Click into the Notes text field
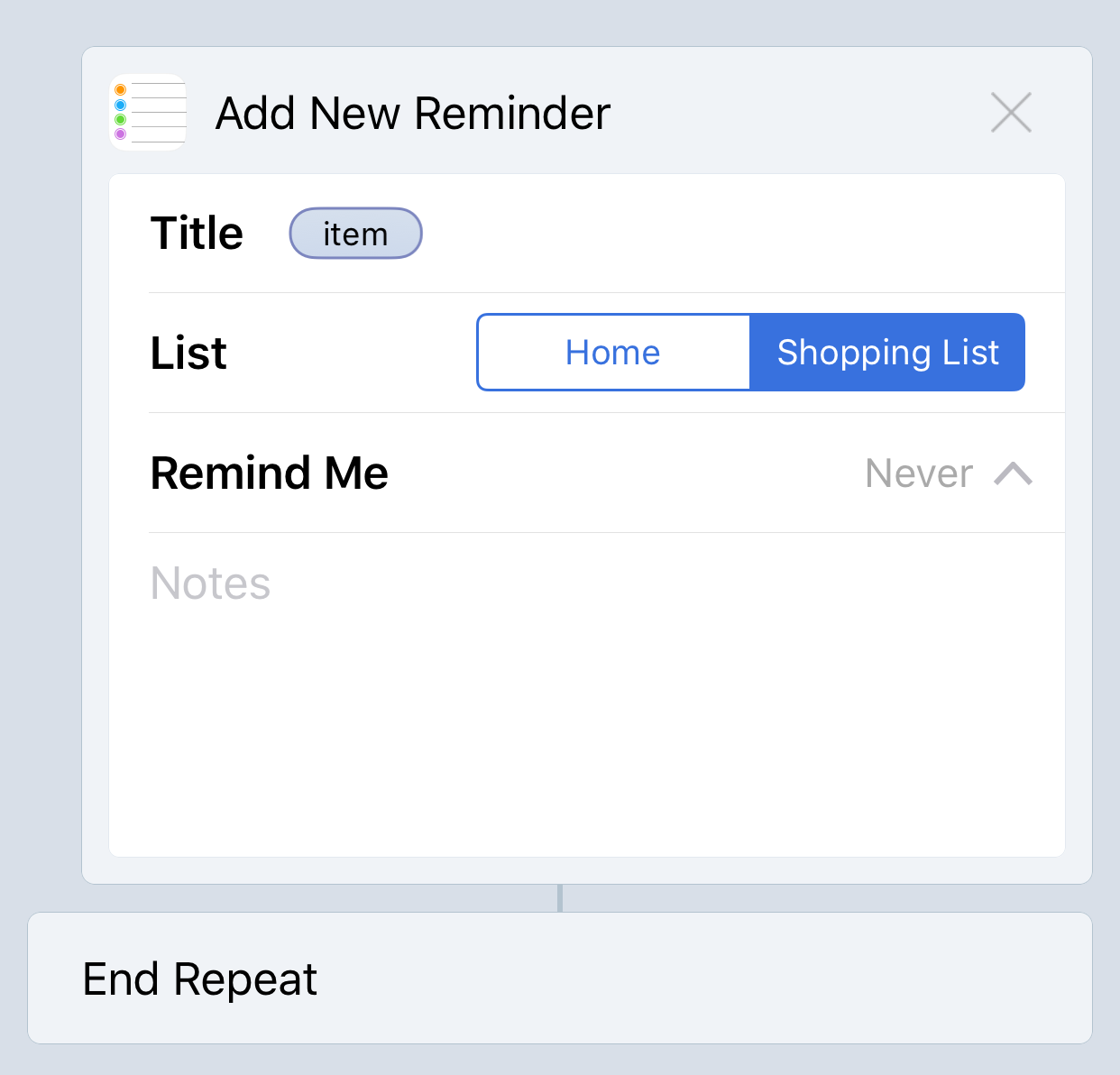 [587, 694]
